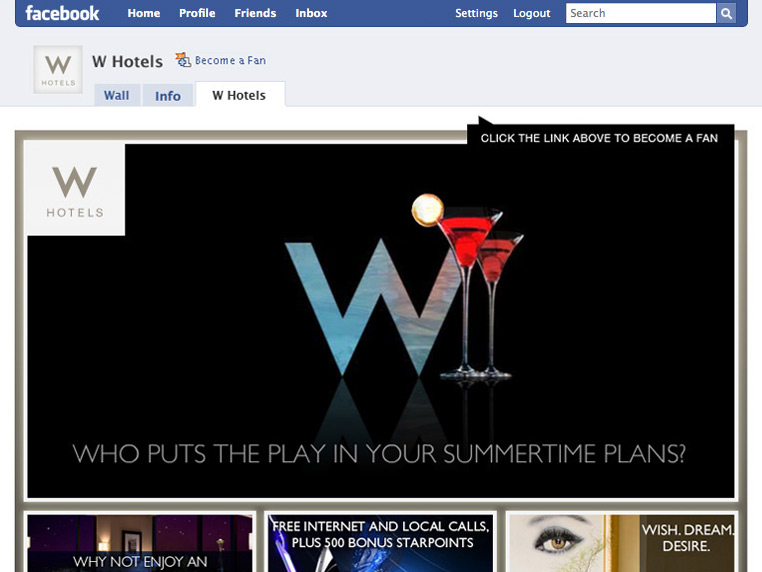Screen dimensions: 762x572
Task: Click the Become a Fan link
Action: pyautogui.click(x=230, y=60)
